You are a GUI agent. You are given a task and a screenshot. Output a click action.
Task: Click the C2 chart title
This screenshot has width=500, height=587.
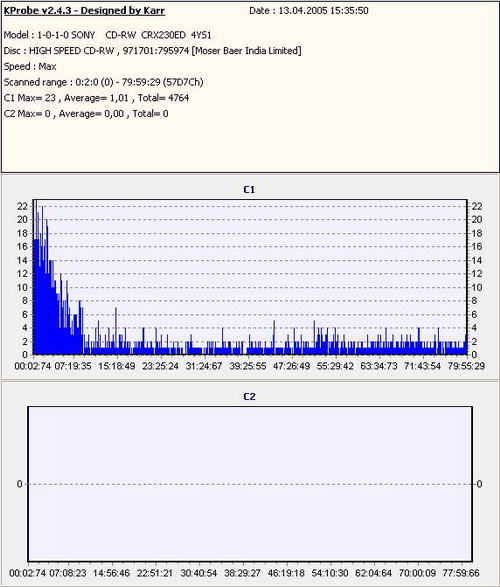pos(249,396)
